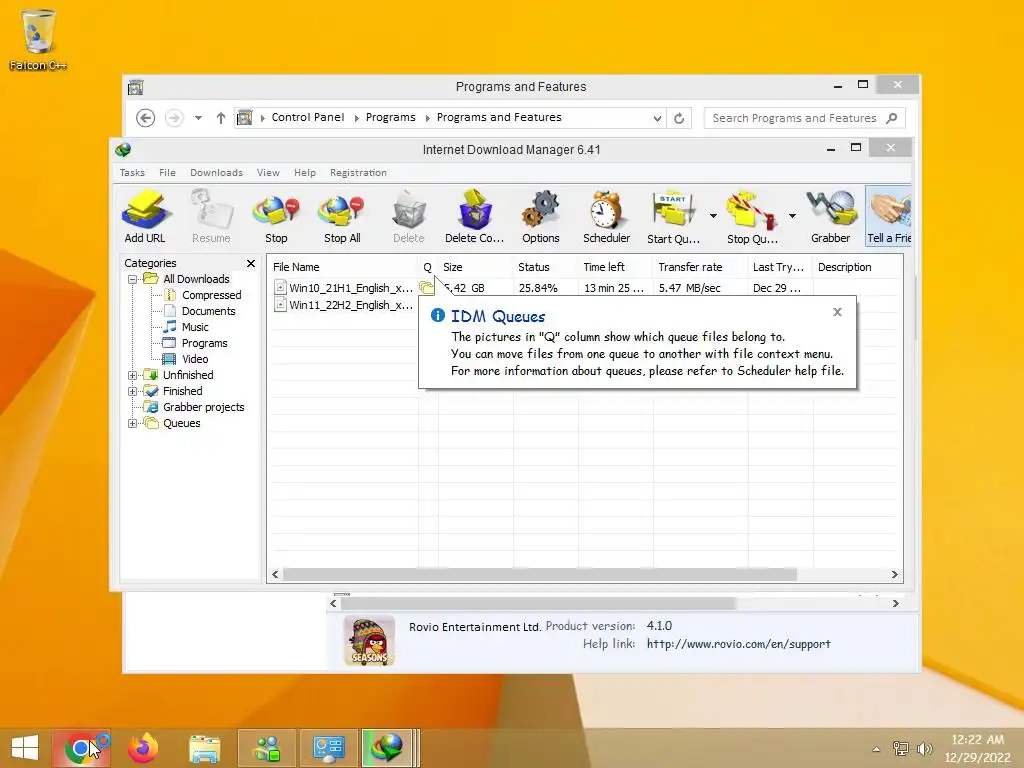Open the Recycle Bin desktop icon
This screenshot has width=1024, height=768.
click(x=38, y=39)
